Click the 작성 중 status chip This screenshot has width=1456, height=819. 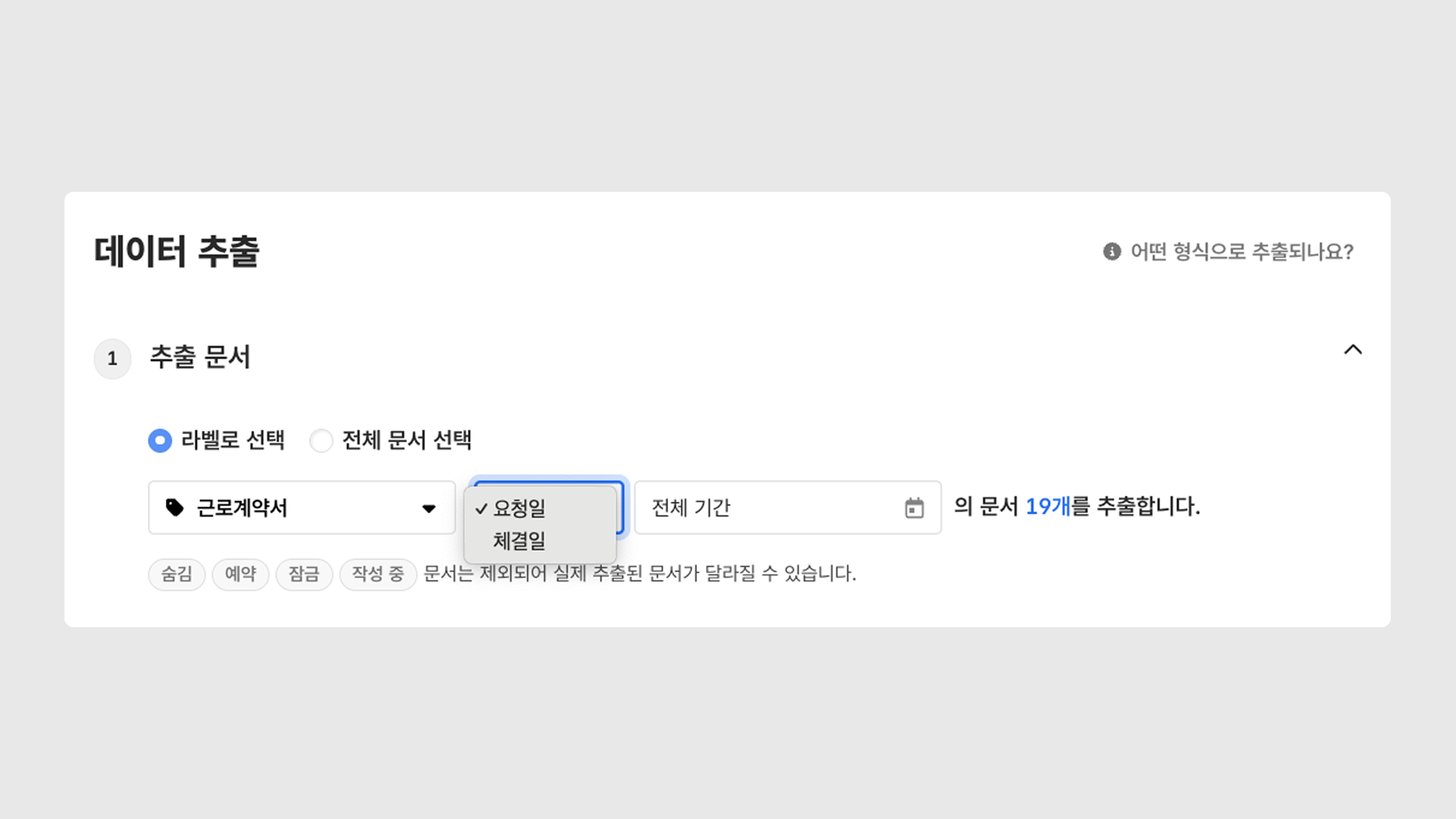point(378,574)
